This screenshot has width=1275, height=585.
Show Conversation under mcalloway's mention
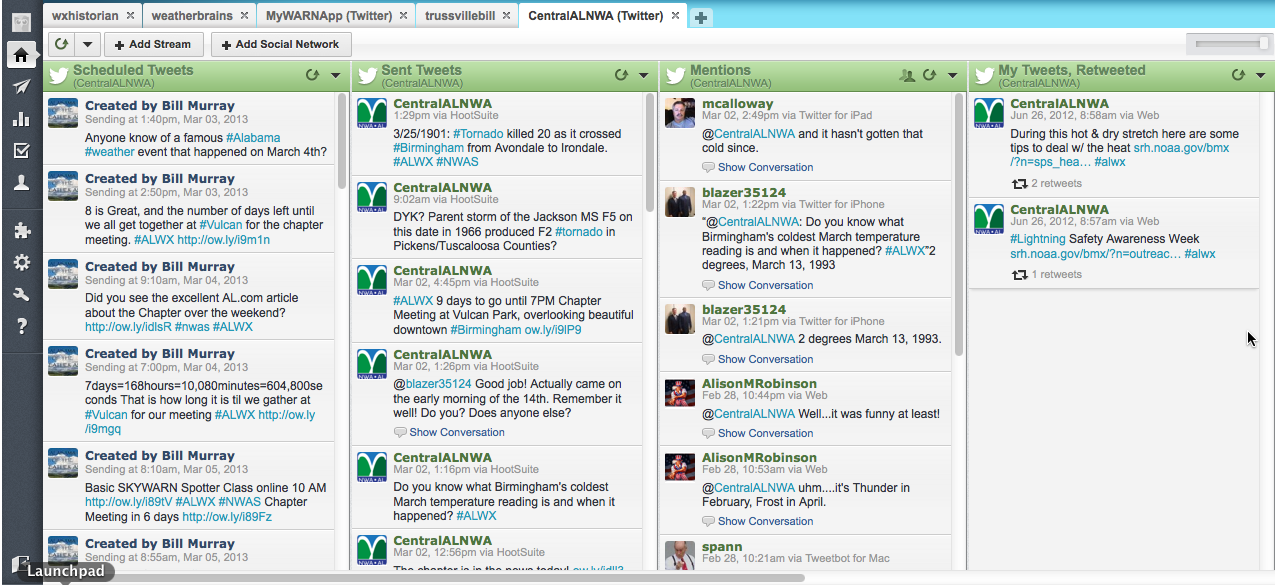click(765, 167)
